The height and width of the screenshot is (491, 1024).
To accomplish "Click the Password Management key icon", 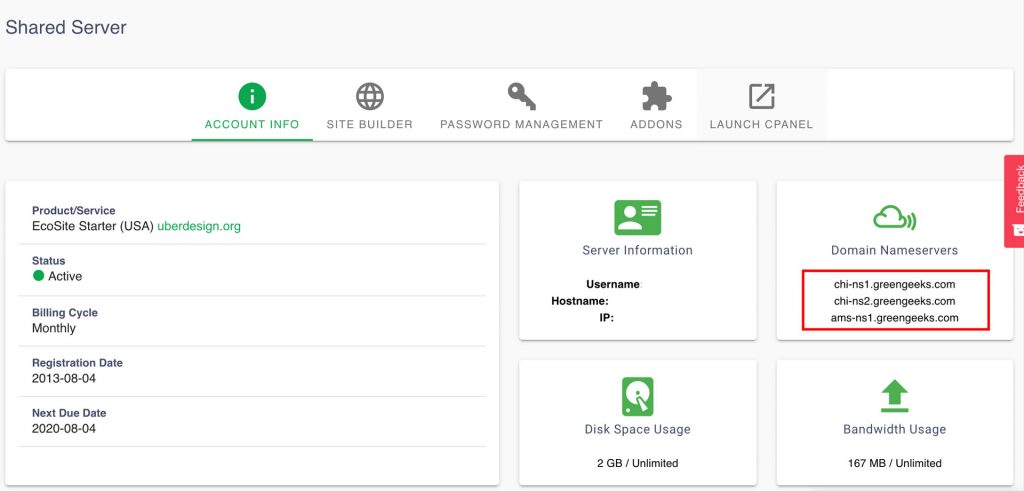I will click(x=521, y=96).
